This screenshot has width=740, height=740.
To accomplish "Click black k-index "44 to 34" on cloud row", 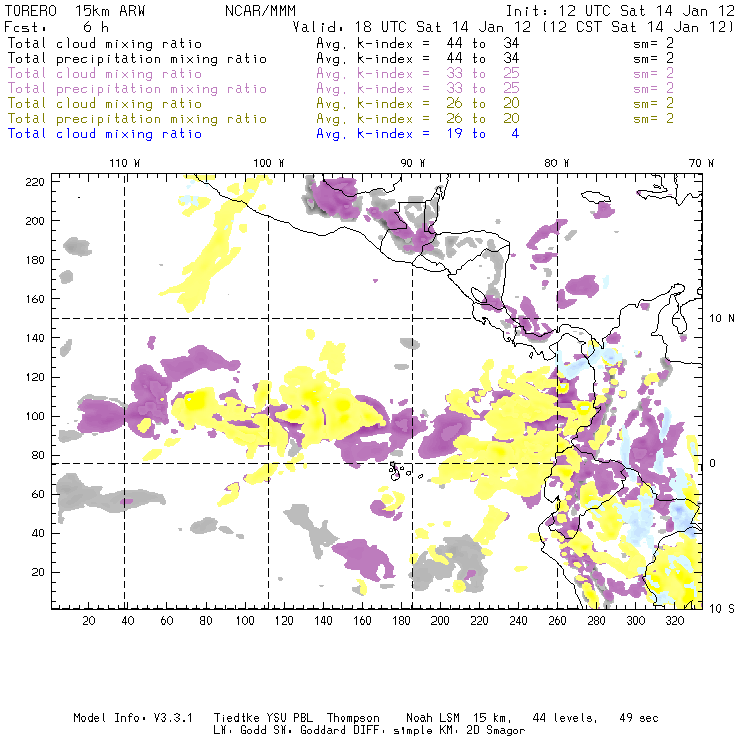I will click(x=483, y=43).
